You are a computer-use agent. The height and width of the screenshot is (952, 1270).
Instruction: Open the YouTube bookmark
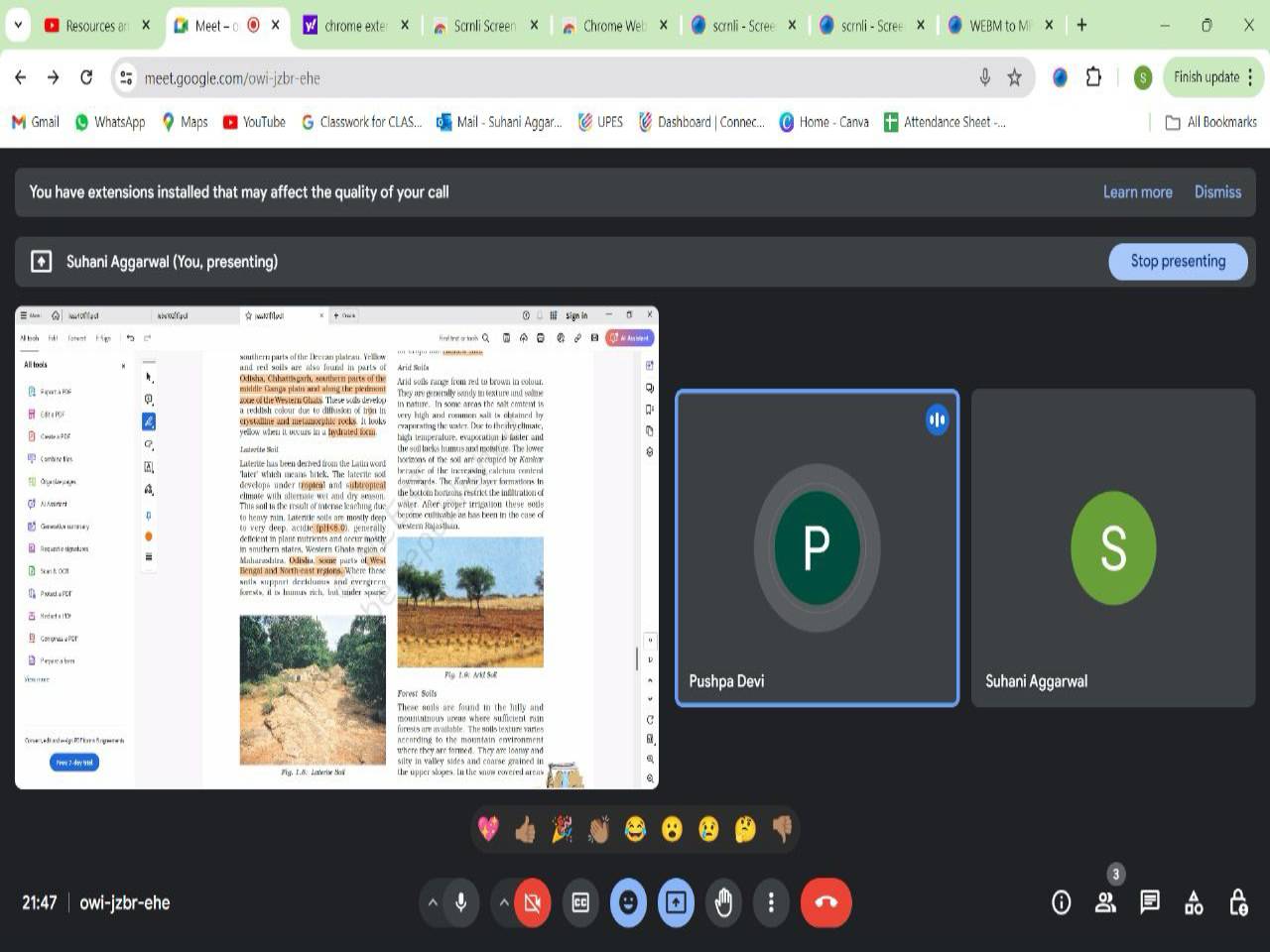(254, 122)
